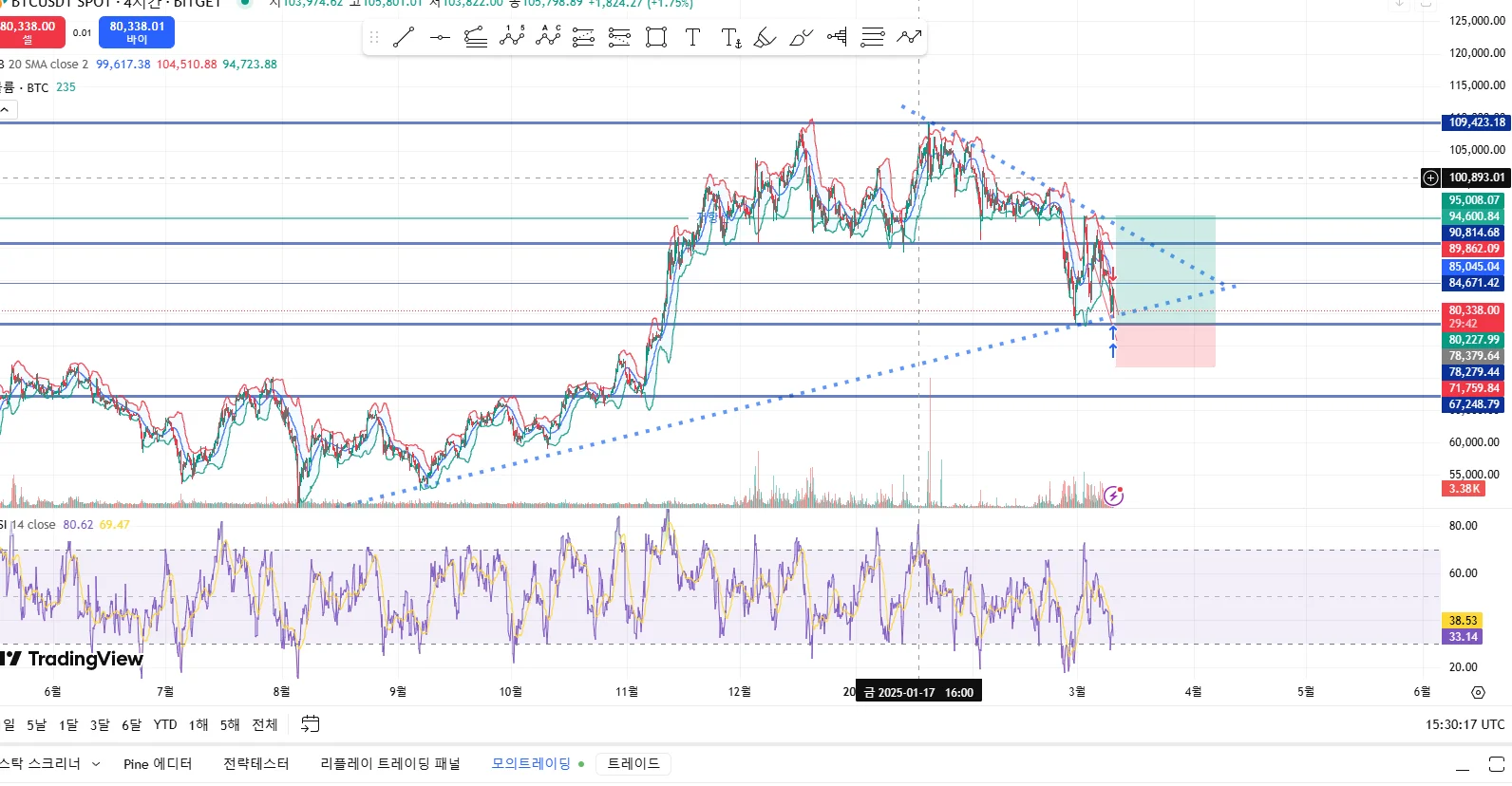Click the 트레이드 button
This screenshot has height=786, width=1512.
coord(633,764)
